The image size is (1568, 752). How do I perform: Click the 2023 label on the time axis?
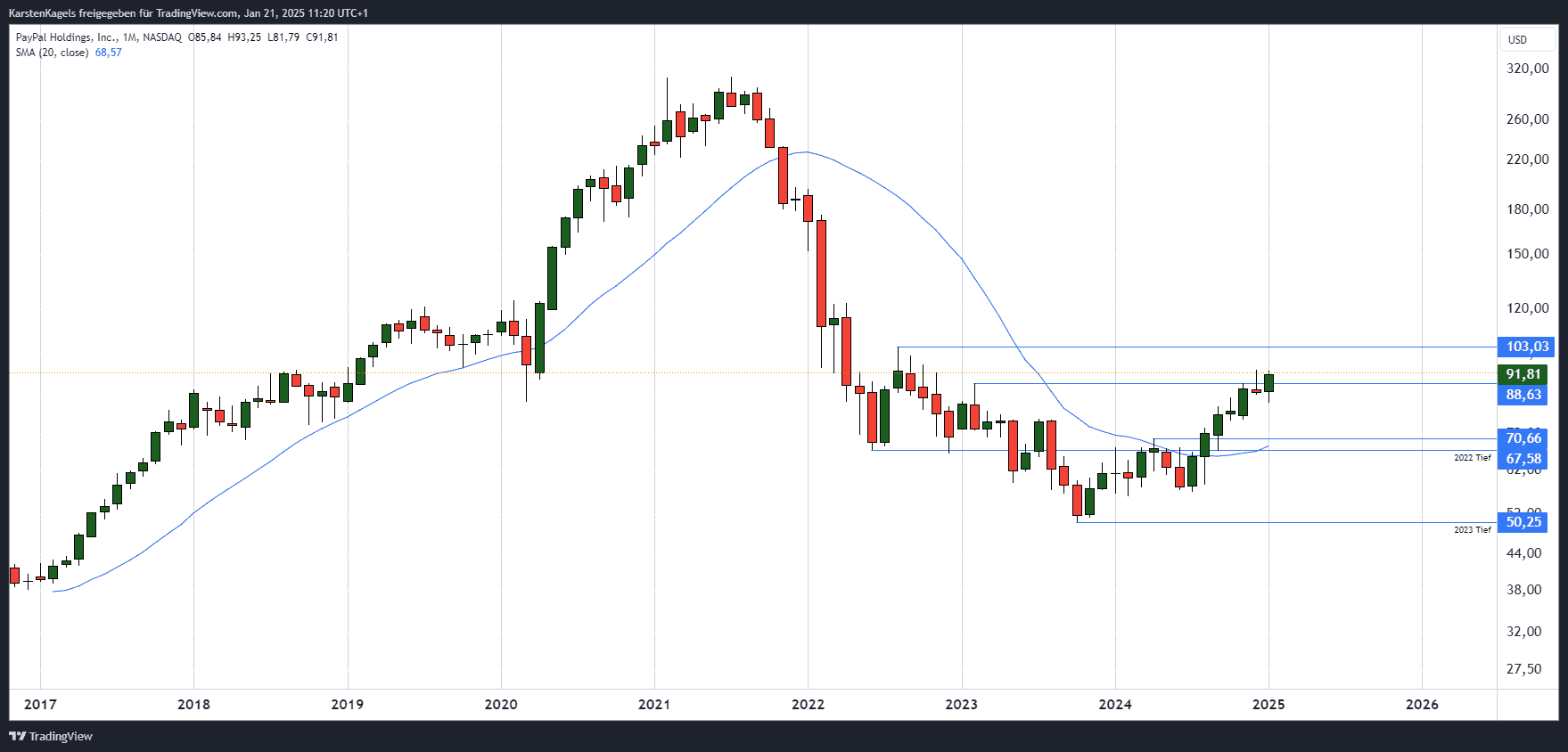(x=961, y=705)
